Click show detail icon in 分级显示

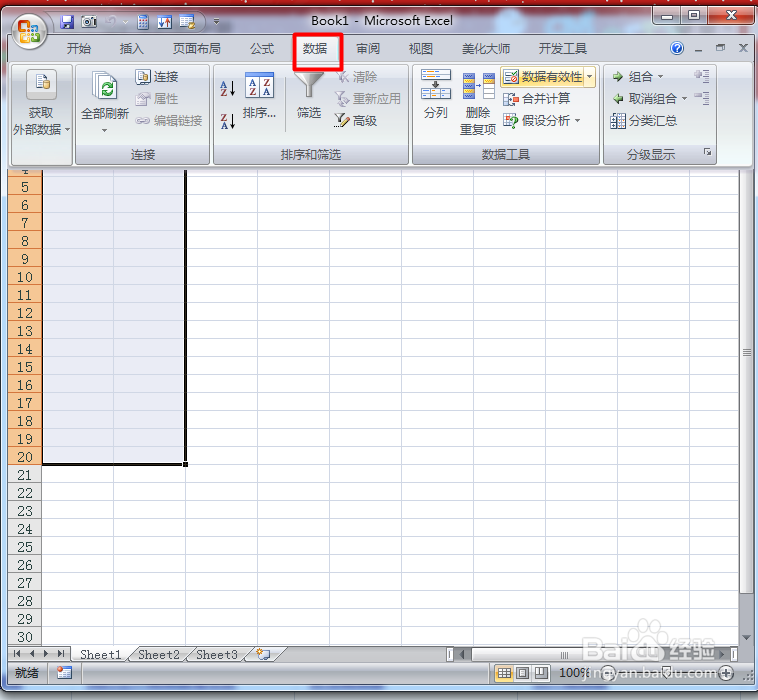click(701, 76)
